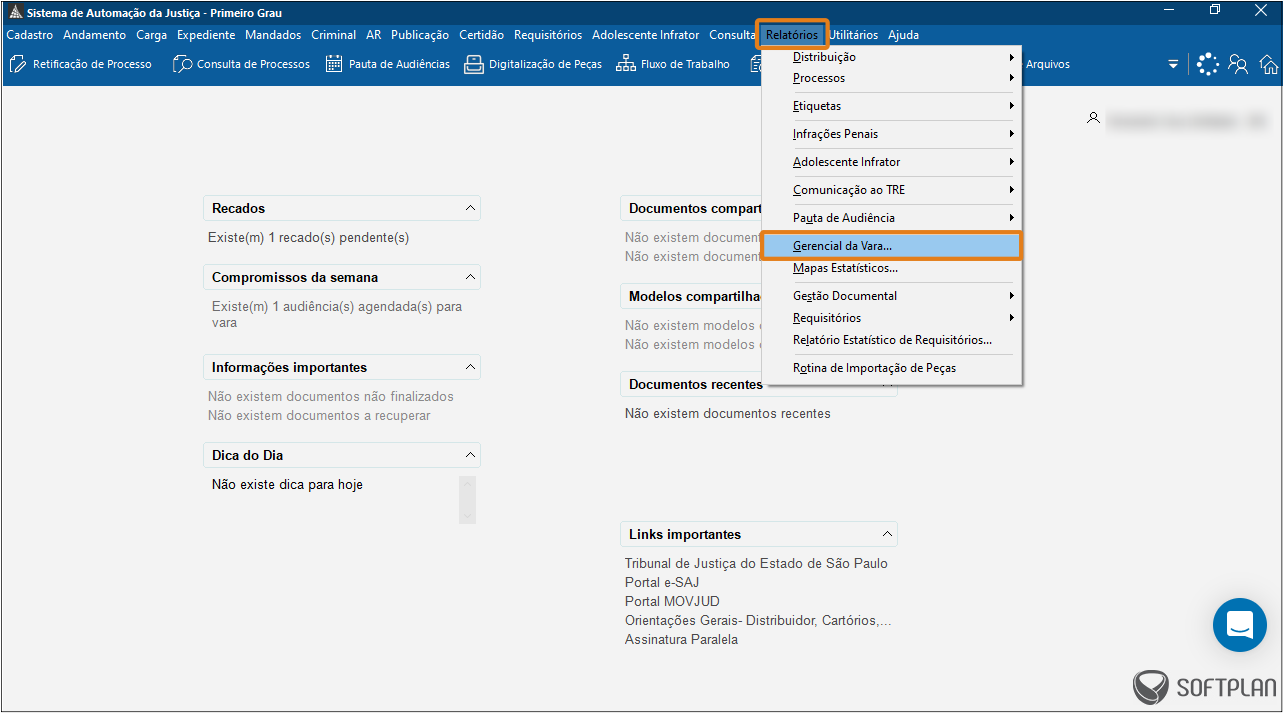
Task: Open the Certidão menu
Action: (482, 35)
